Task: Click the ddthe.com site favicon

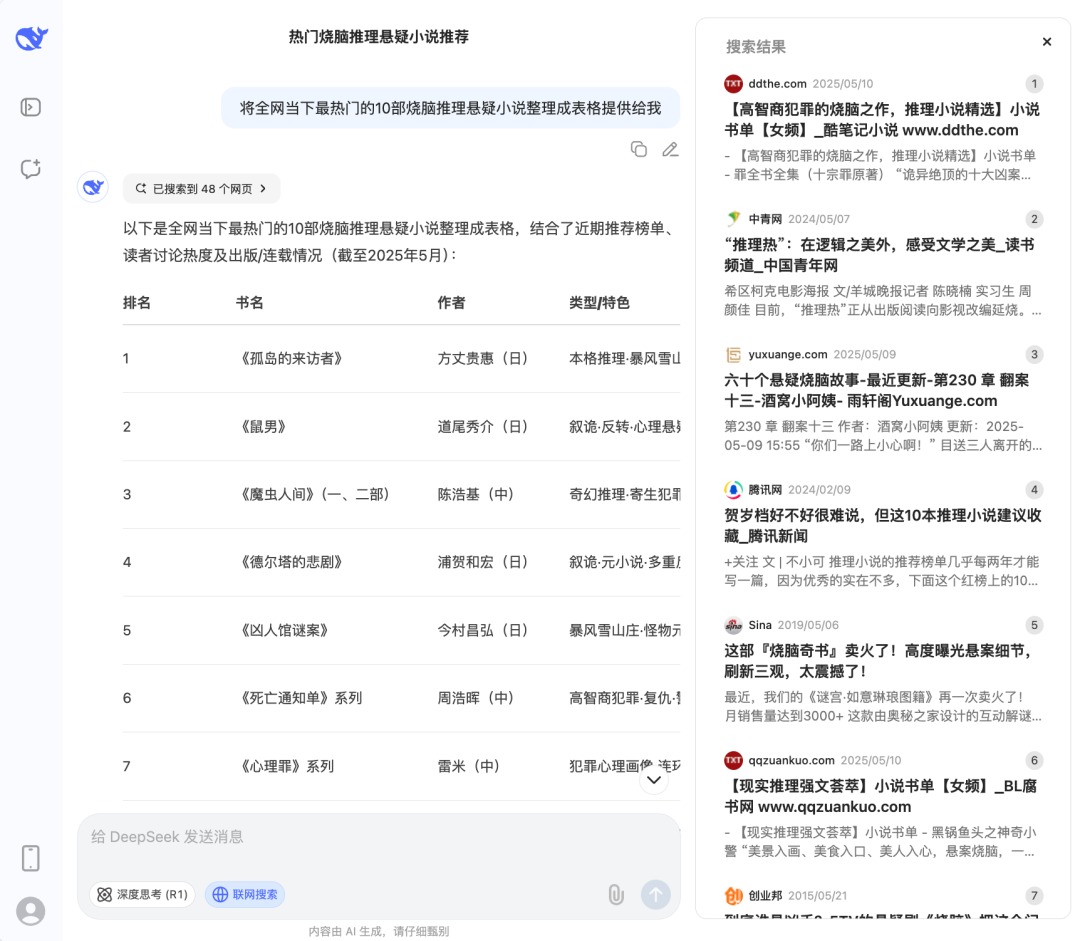Action: (734, 84)
